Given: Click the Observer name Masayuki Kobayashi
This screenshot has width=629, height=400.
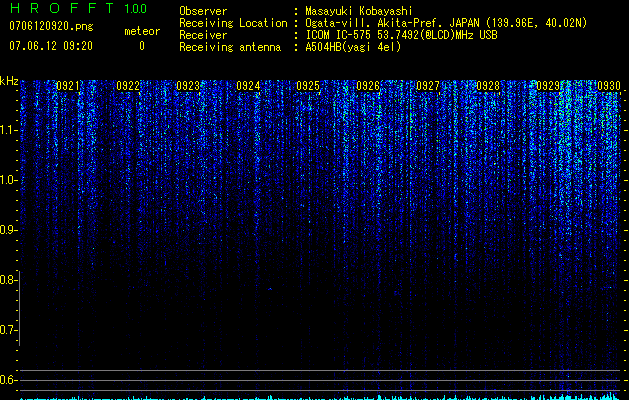Looking at the screenshot, I should (x=359, y=11).
